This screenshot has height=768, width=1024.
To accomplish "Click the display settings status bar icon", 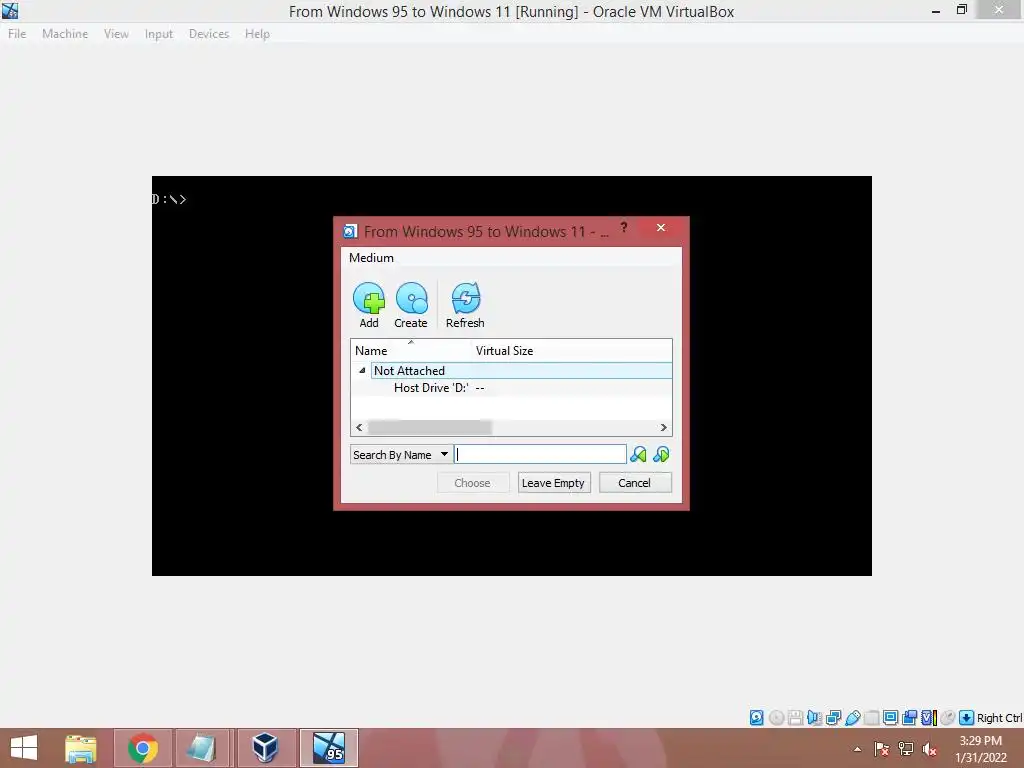I will point(890,718).
